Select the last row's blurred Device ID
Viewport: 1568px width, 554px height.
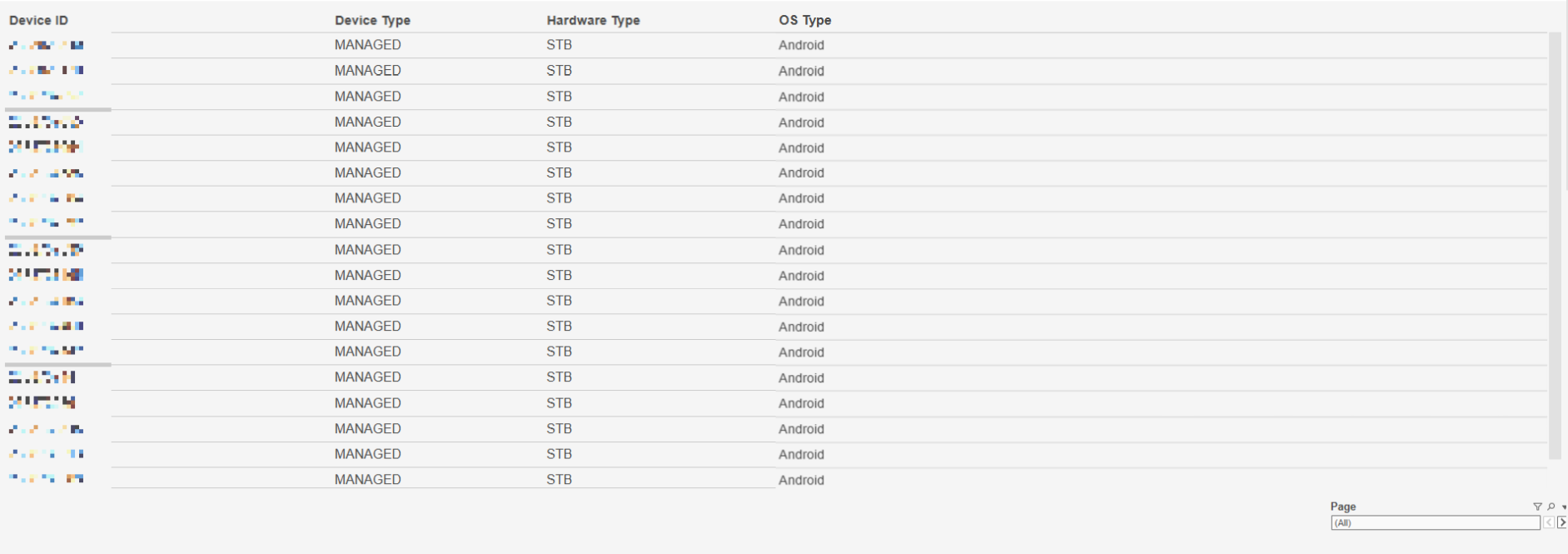47,478
